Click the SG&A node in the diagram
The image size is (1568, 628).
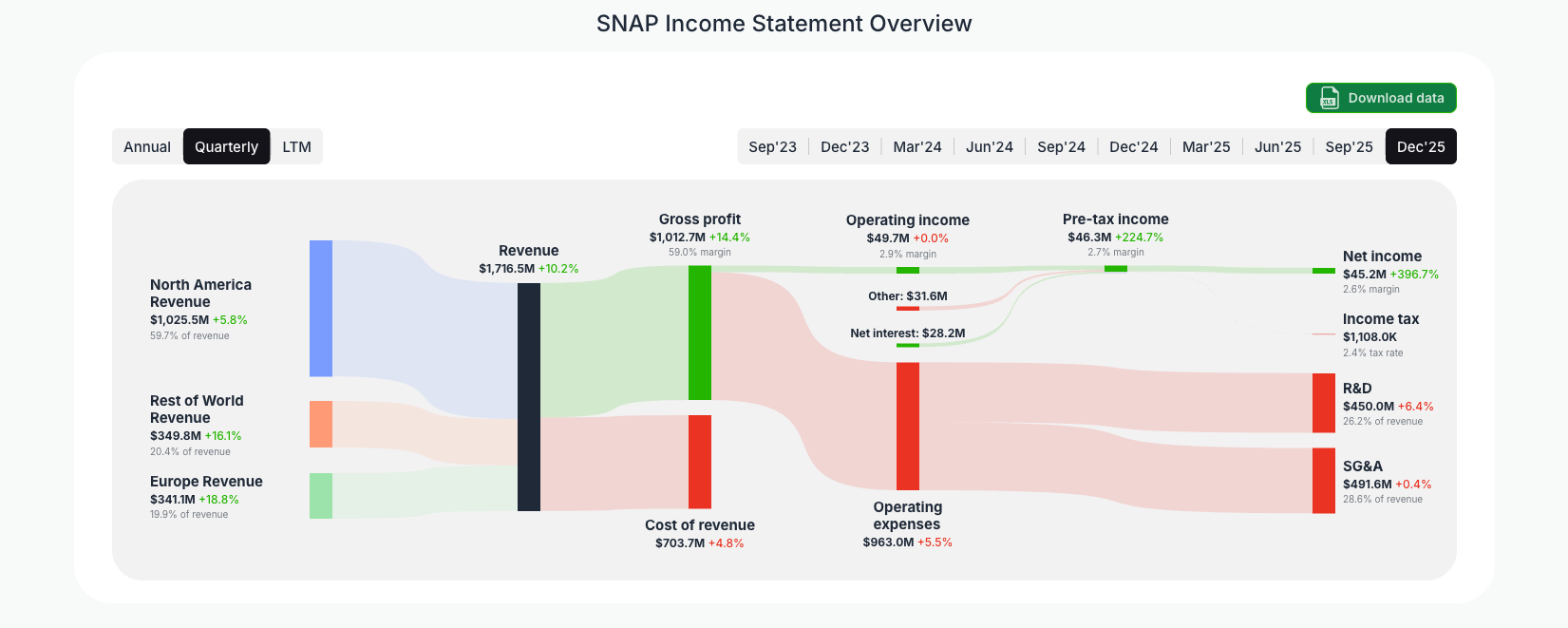pos(1322,480)
